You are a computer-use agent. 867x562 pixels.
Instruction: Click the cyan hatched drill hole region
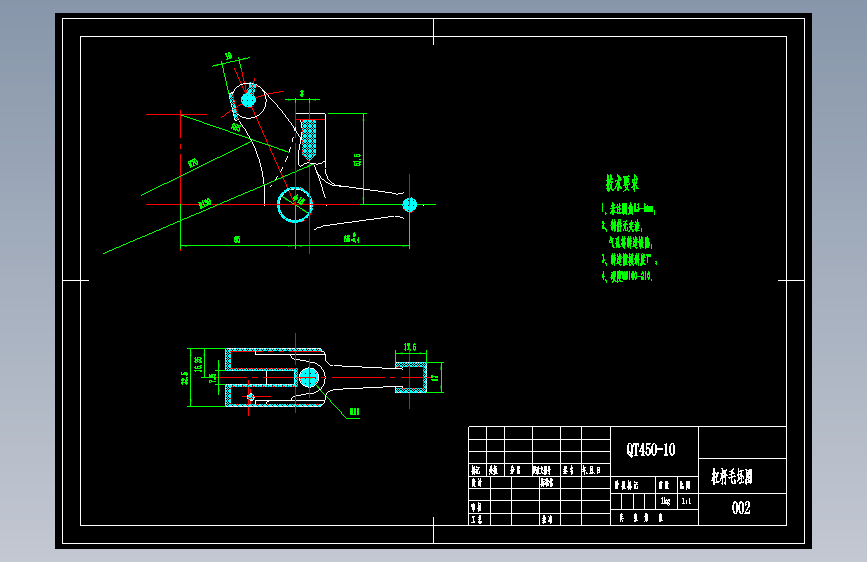(309, 140)
